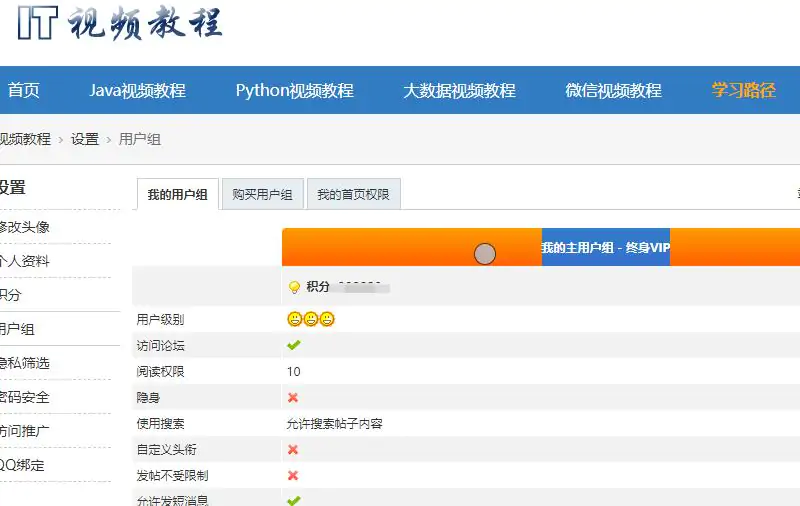Go to 微信视频教程 in the nav bar

click(x=613, y=90)
